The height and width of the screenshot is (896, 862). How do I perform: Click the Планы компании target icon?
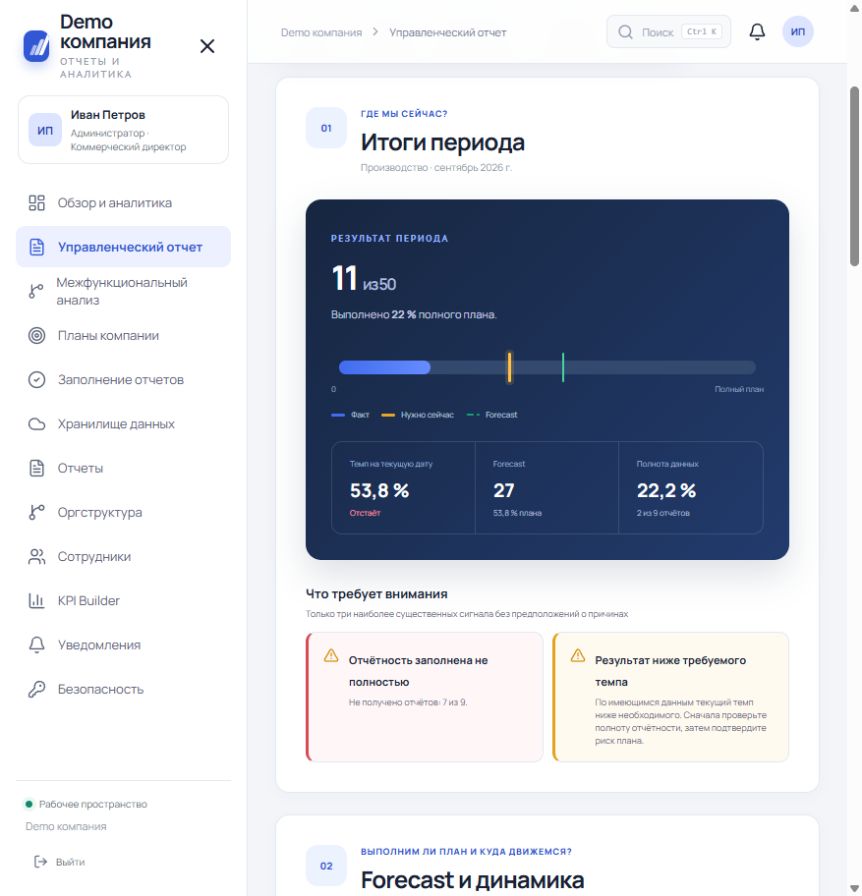point(37,335)
